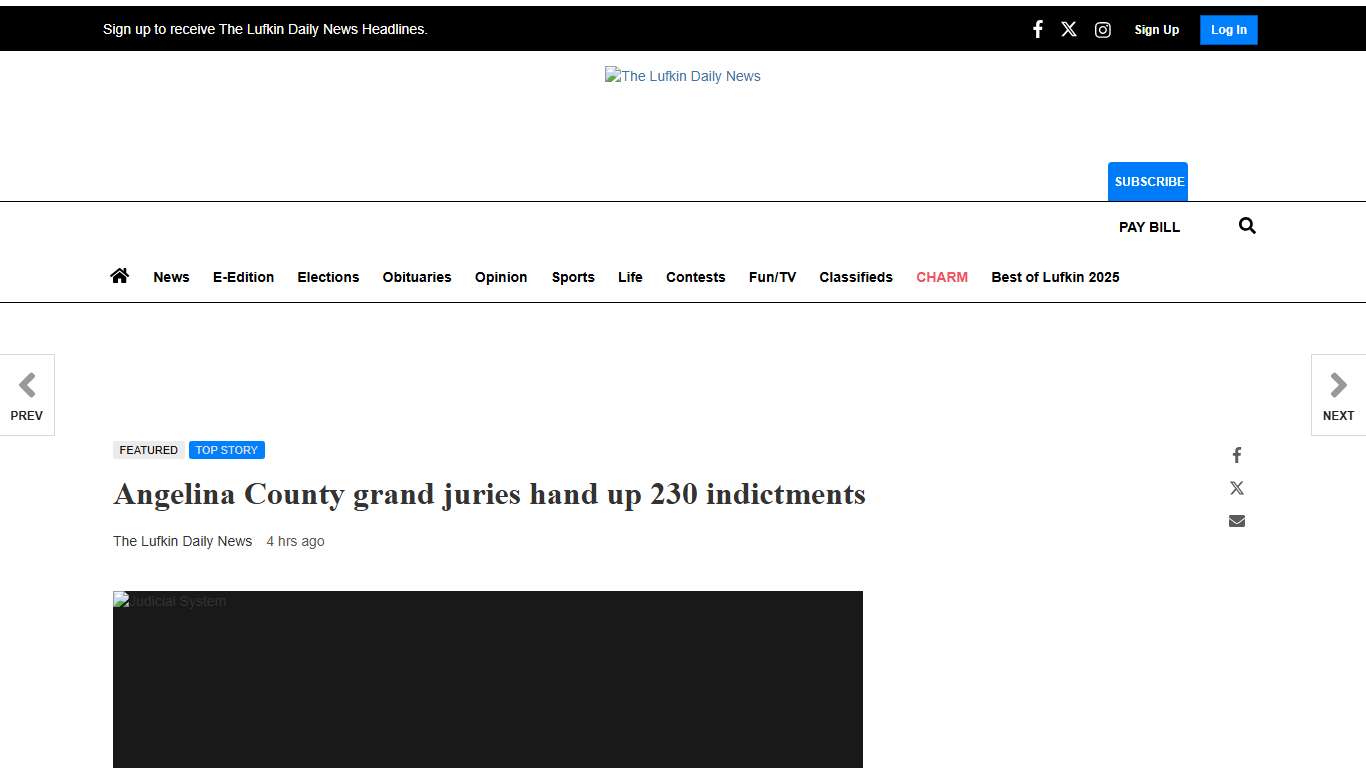Click the PREV arrow for previous article

(x=27, y=394)
